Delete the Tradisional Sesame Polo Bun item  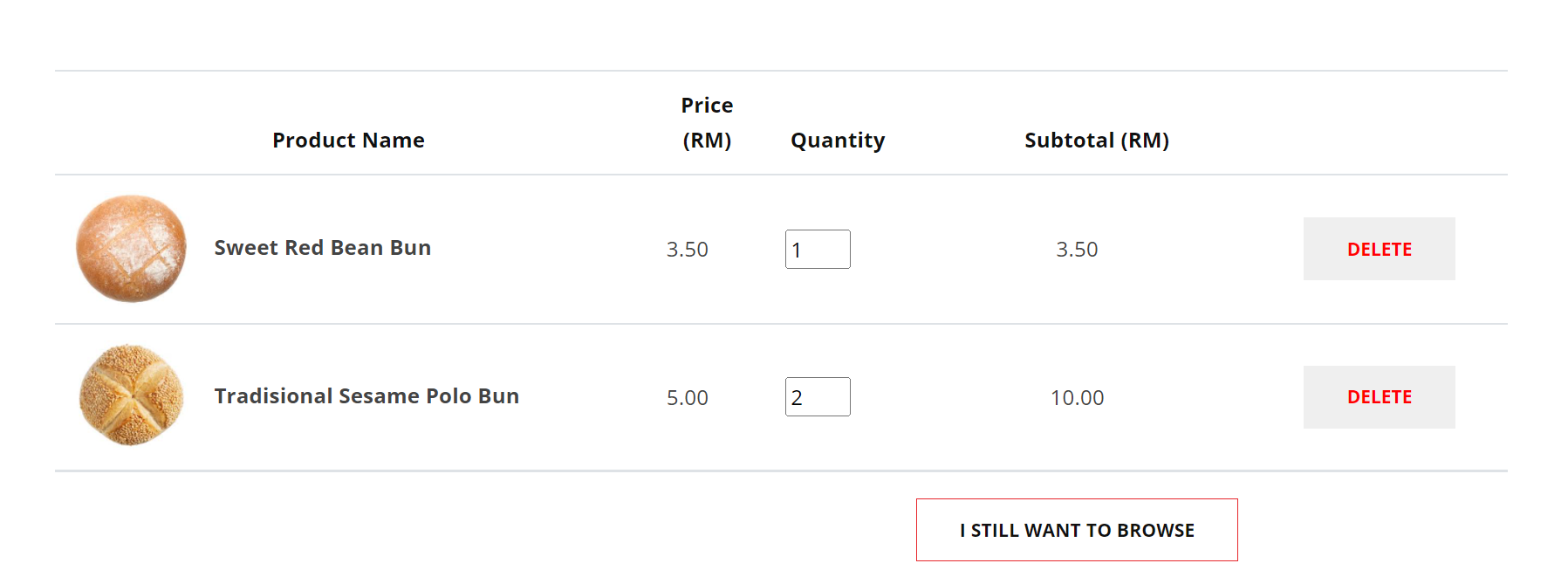pyautogui.click(x=1379, y=397)
